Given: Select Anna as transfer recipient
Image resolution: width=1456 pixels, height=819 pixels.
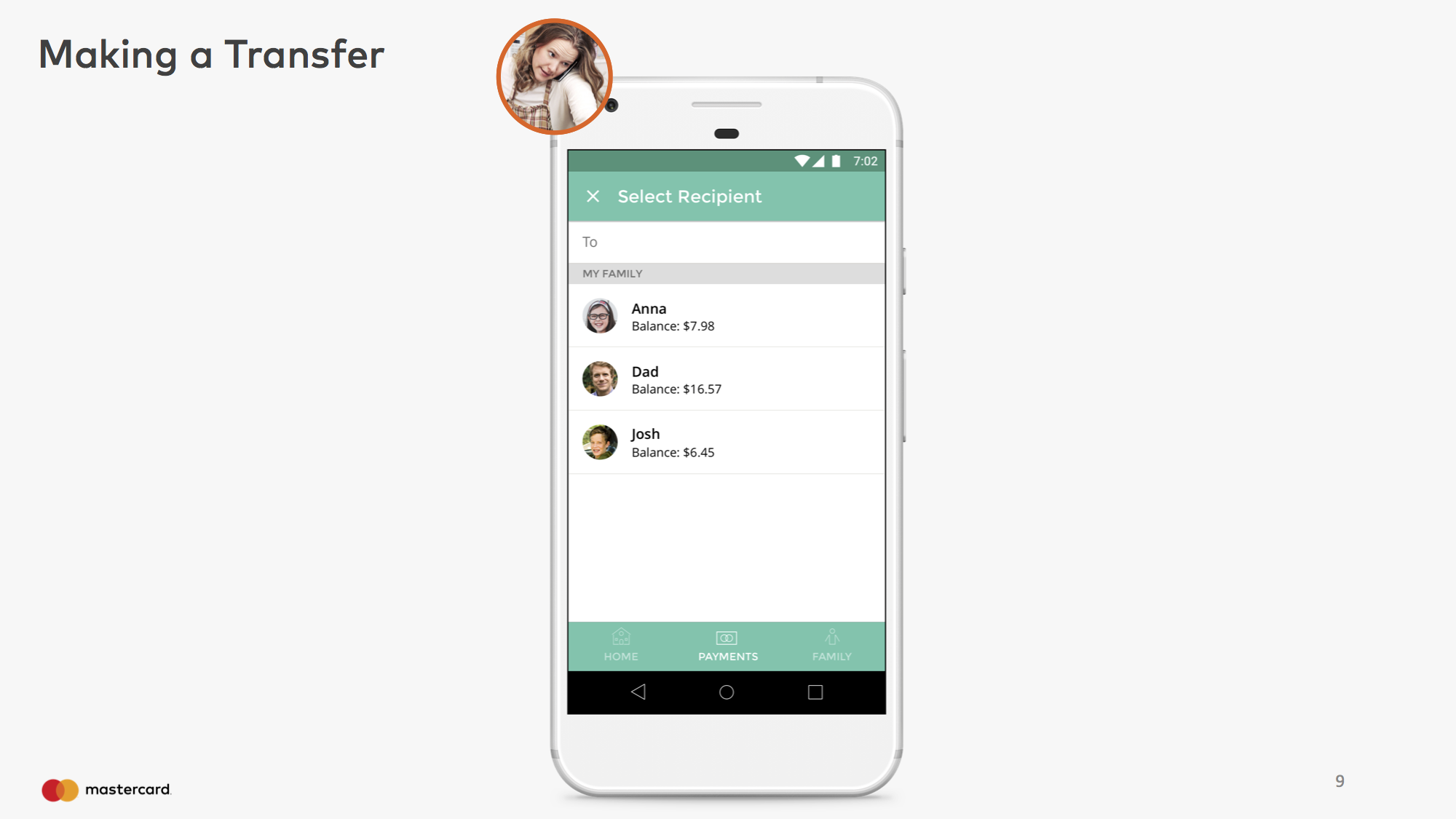Looking at the screenshot, I should [726, 315].
